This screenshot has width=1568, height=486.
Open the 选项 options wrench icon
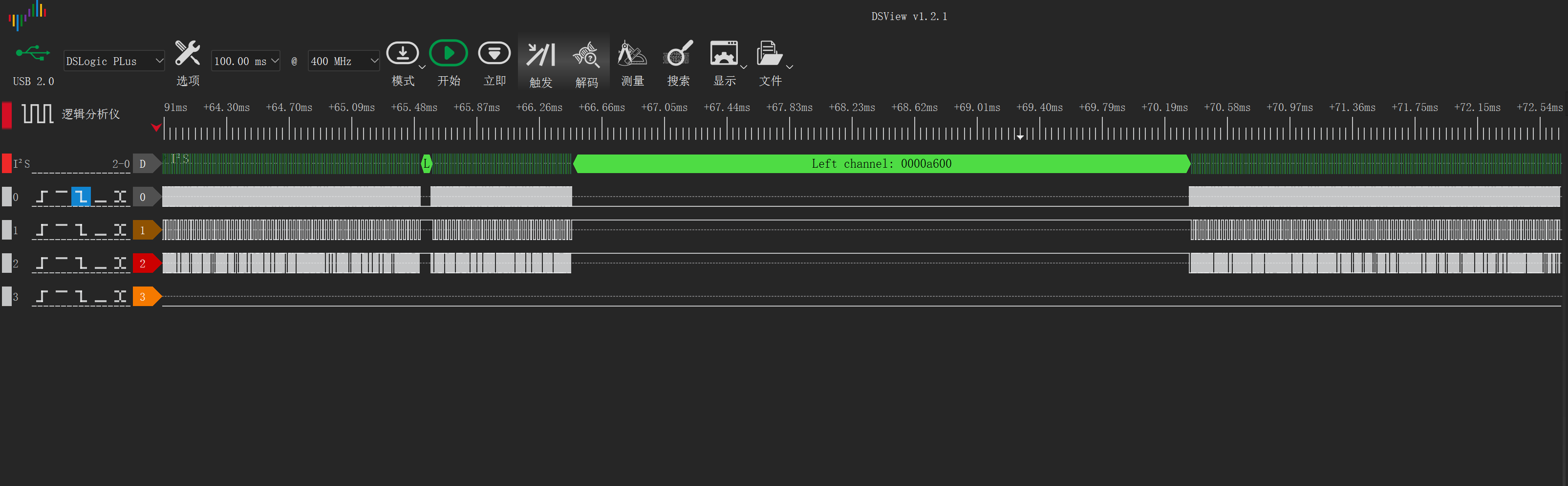click(x=188, y=54)
